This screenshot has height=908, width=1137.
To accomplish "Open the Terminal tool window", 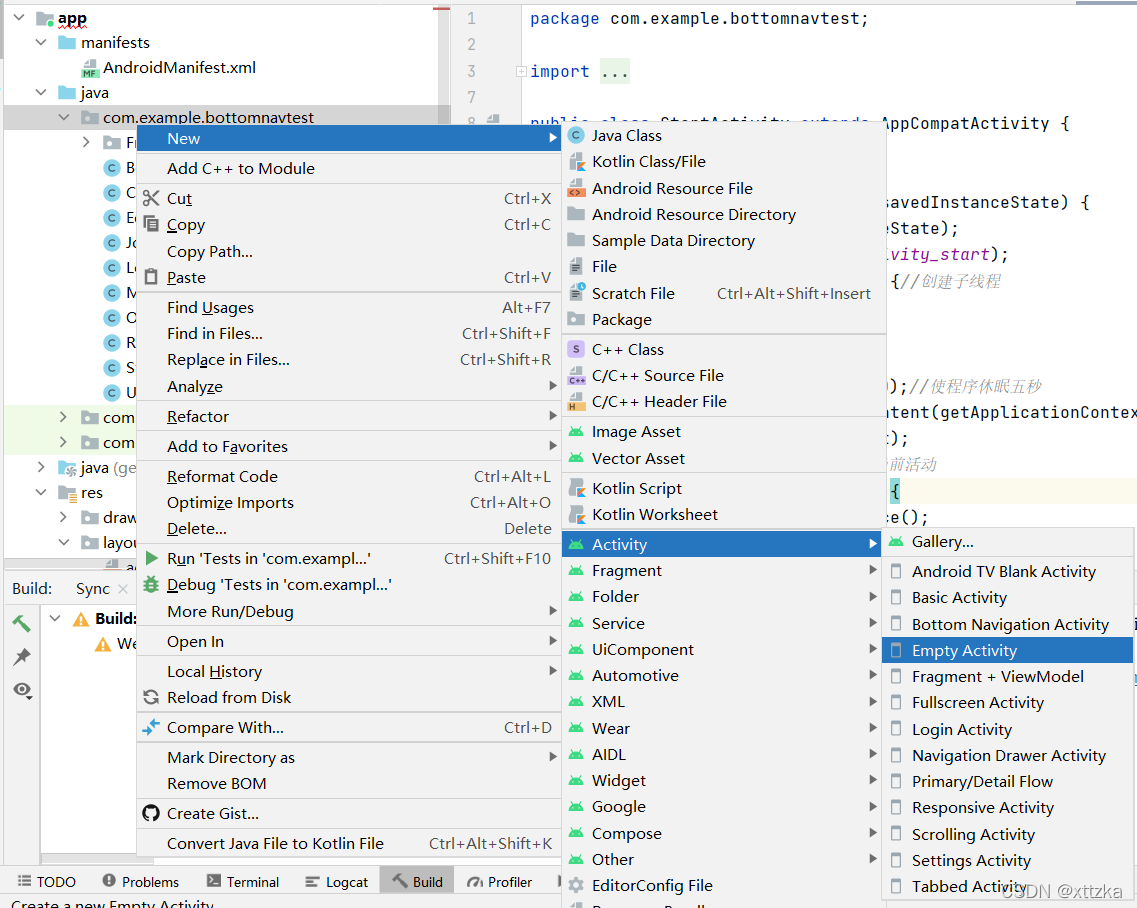I will tap(243, 882).
